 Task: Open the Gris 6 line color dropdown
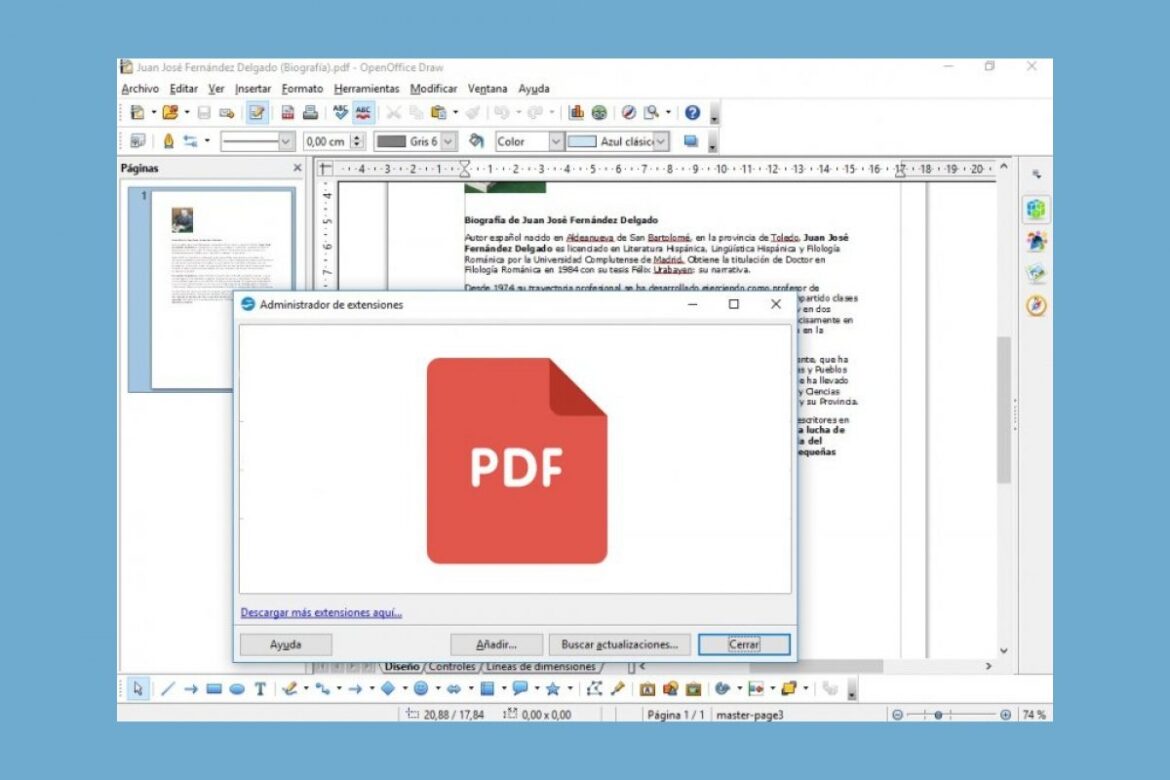(447, 142)
